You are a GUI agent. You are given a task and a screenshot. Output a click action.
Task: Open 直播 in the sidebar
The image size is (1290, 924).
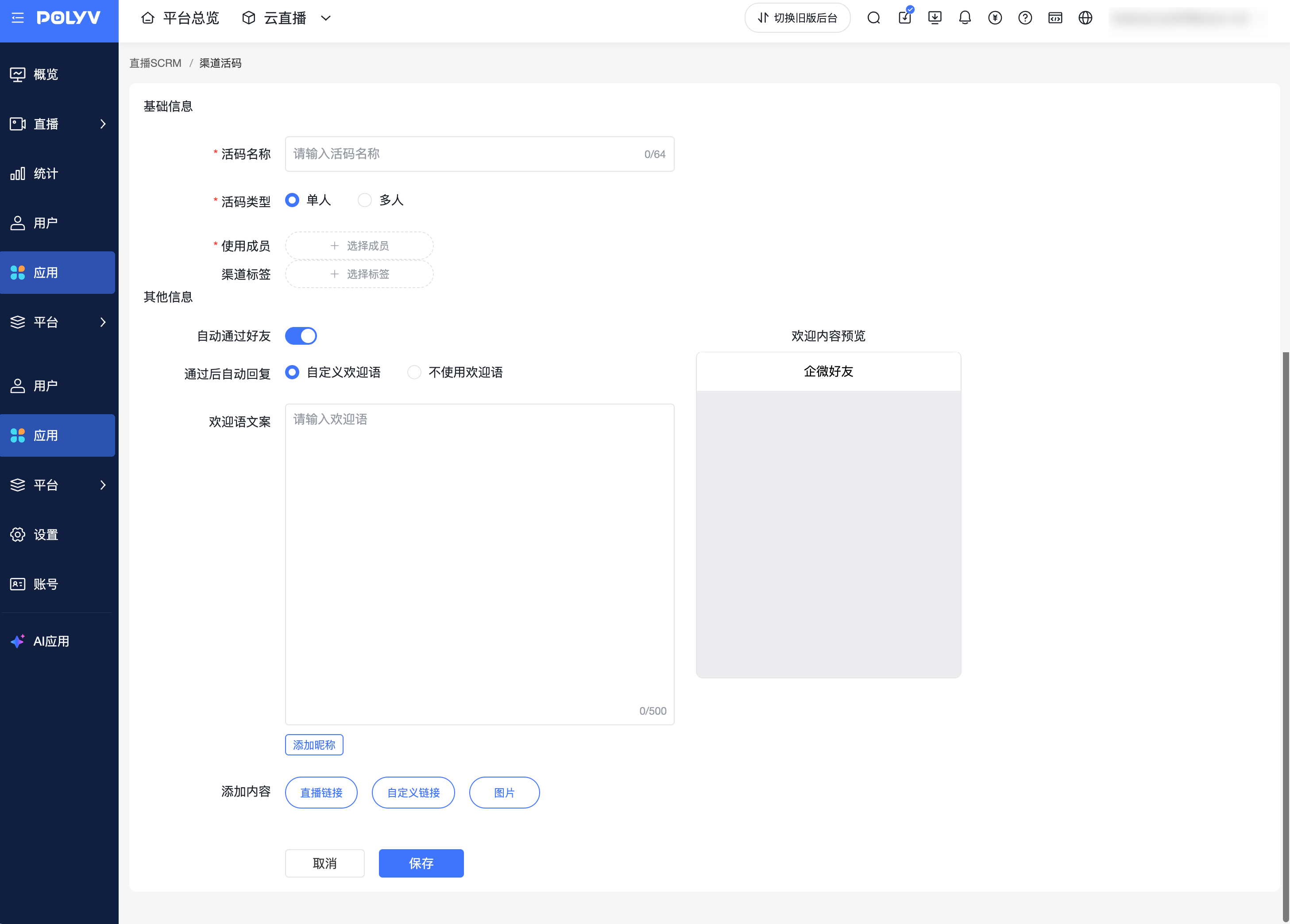tap(58, 124)
